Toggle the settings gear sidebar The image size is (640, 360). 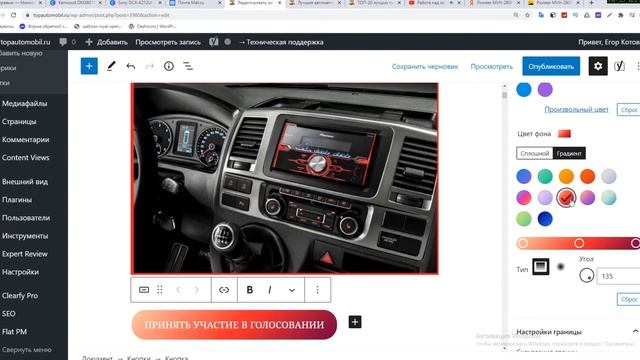pyautogui.click(x=598, y=66)
